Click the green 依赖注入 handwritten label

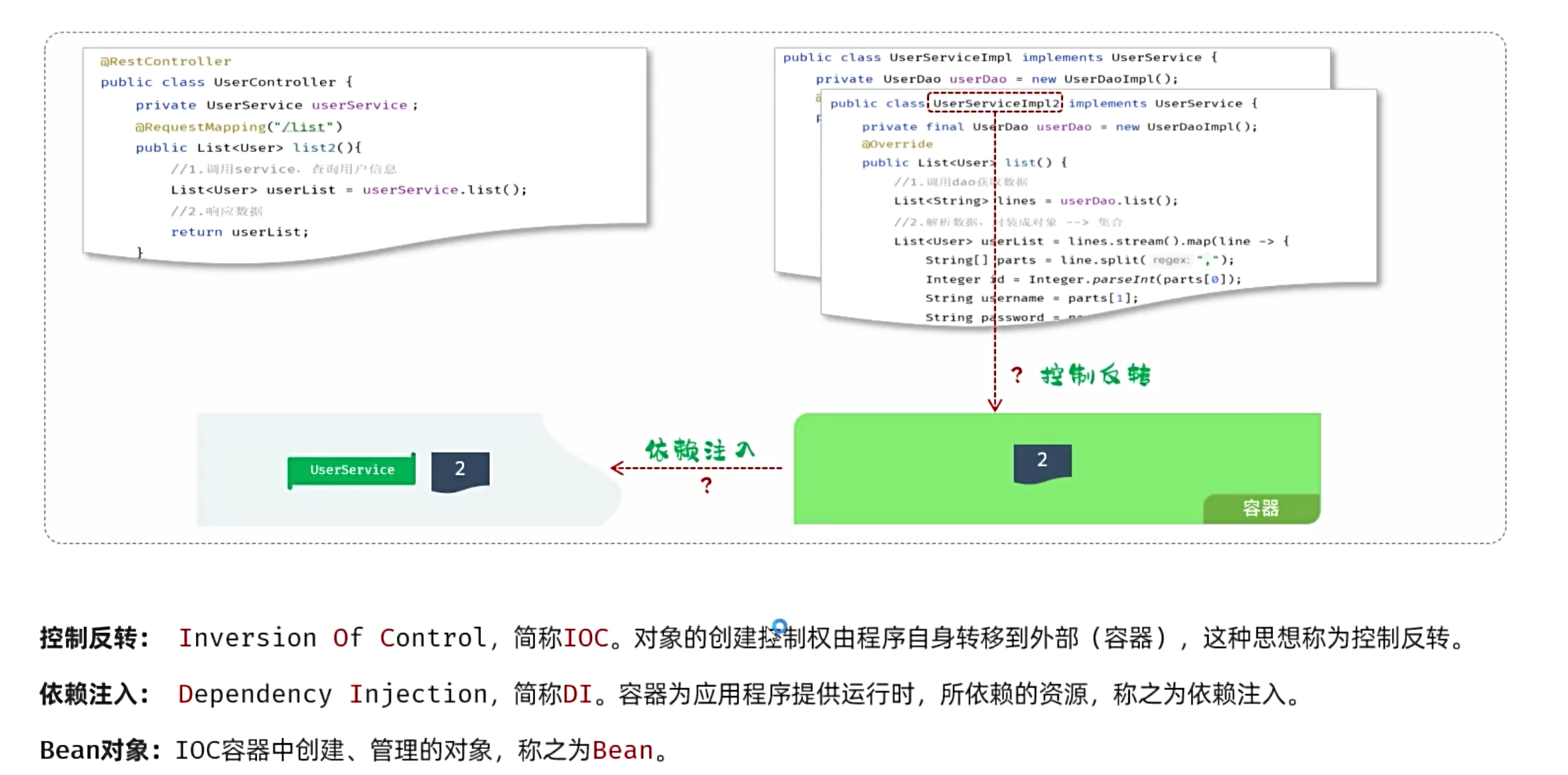pyautogui.click(x=701, y=450)
